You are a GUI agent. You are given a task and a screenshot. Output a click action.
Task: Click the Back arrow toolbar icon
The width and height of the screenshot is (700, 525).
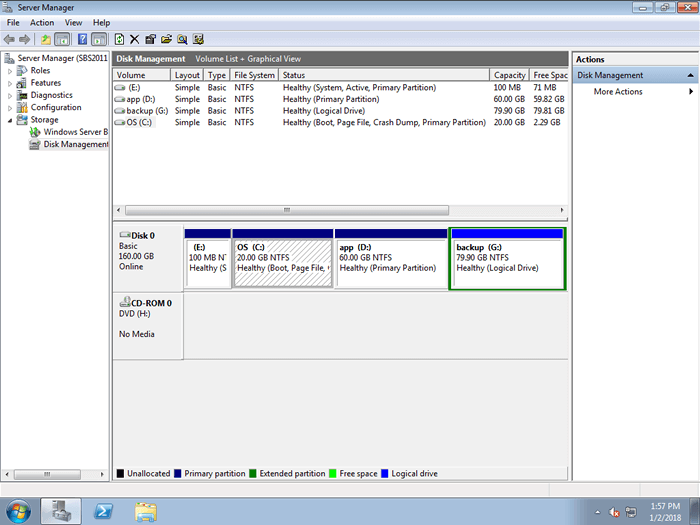coord(9,39)
